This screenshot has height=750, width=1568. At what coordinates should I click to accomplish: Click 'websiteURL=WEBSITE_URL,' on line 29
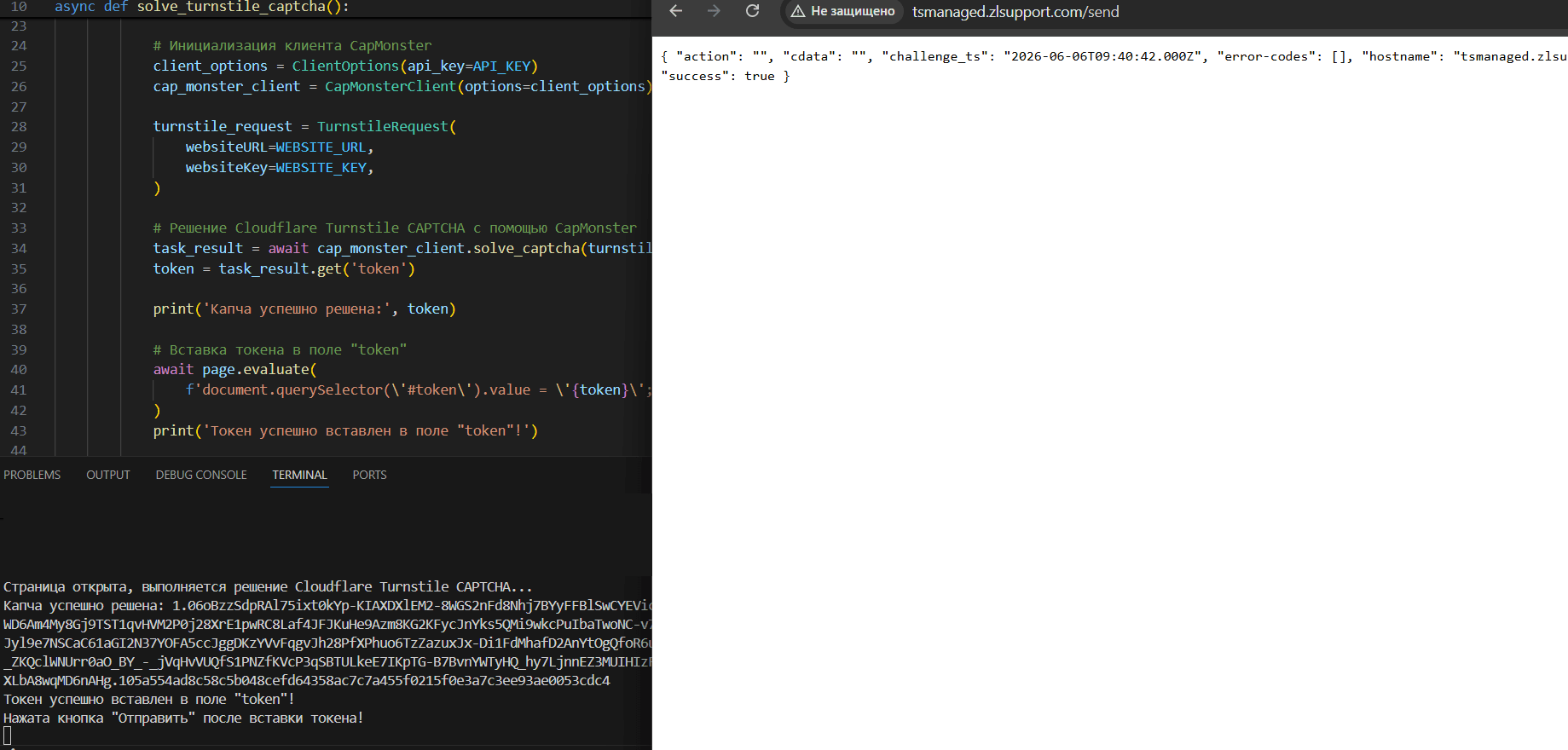[280, 147]
